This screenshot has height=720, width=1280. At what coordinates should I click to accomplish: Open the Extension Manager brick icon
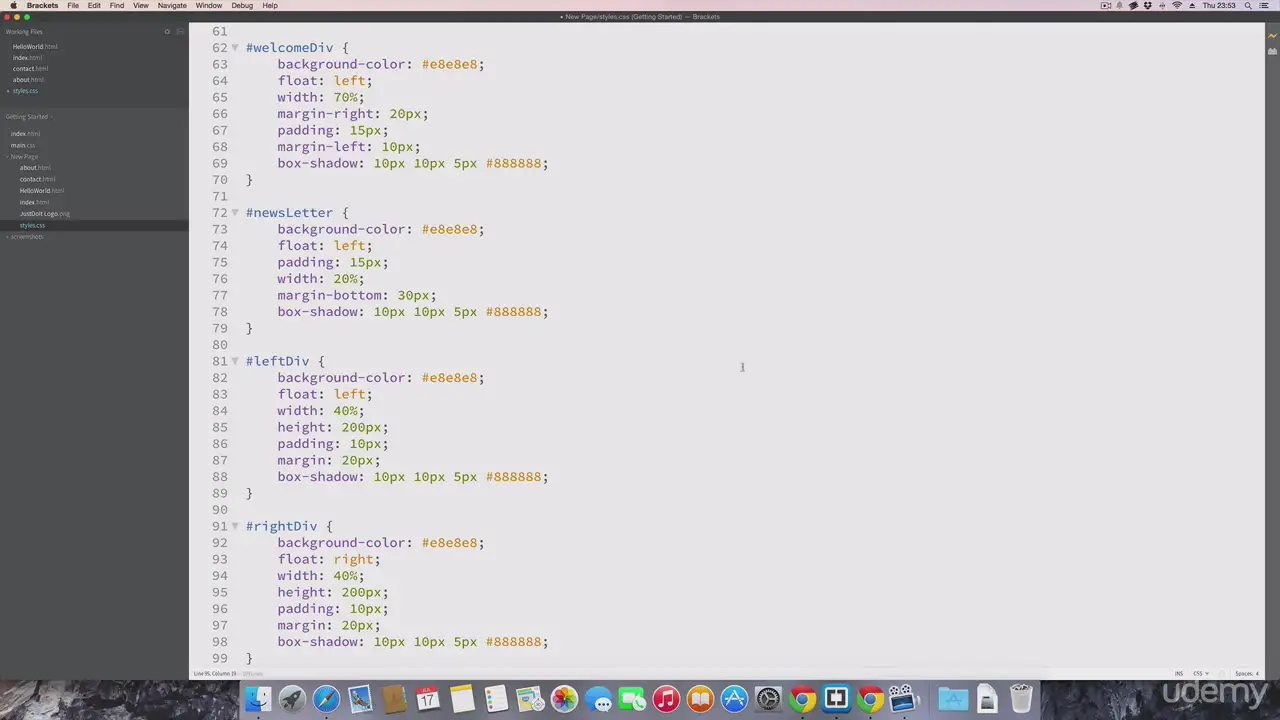tap(1272, 51)
